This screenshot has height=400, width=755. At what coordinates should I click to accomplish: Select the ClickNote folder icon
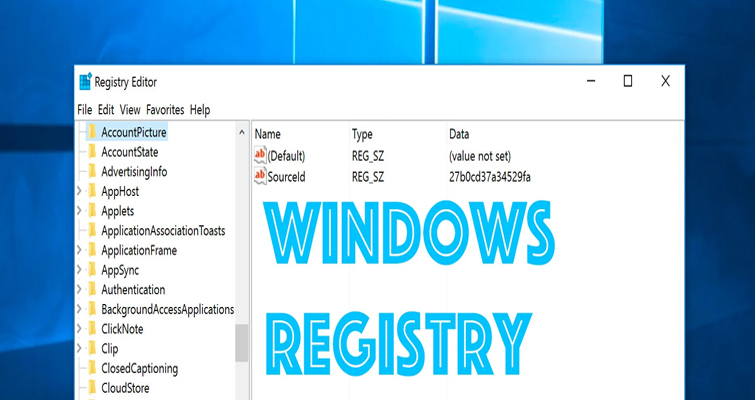(x=92, y=329)
